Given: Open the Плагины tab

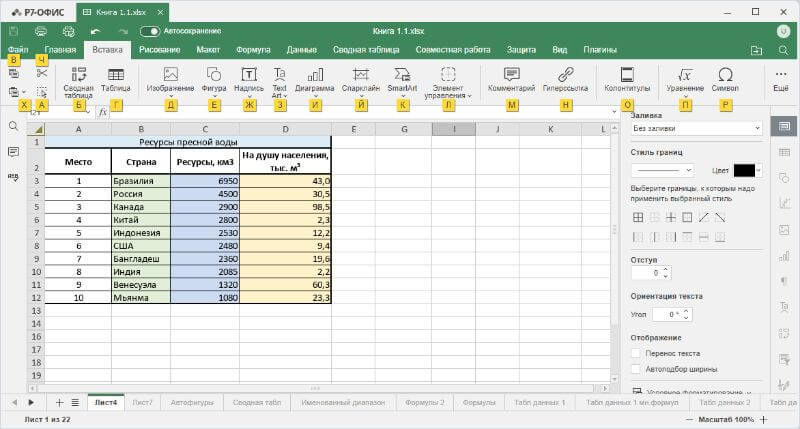Looking at the screenshot, I should [600, 50].
